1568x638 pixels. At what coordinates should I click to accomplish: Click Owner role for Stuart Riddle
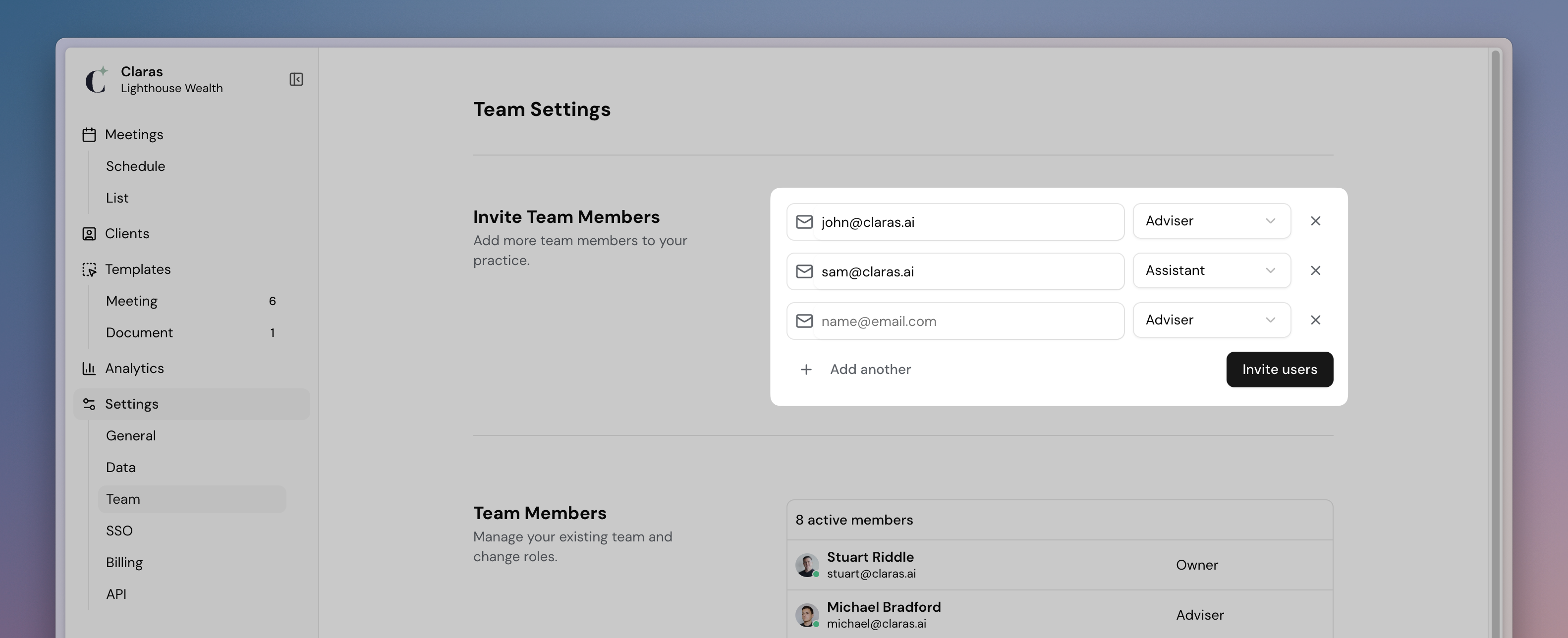(x=1197, y=565)
